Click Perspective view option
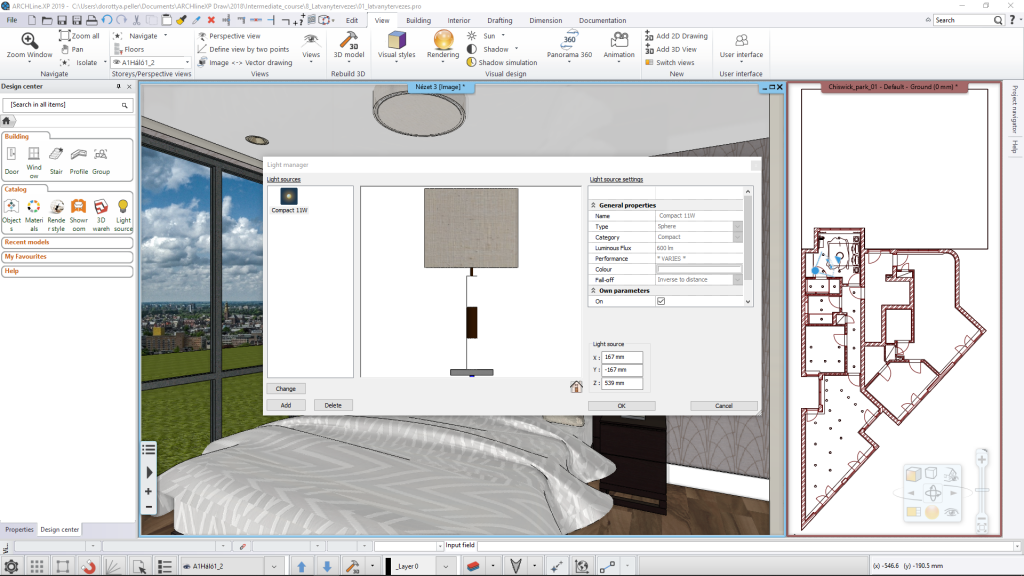Screen dimensions: 1024x576 click(229, 36)
